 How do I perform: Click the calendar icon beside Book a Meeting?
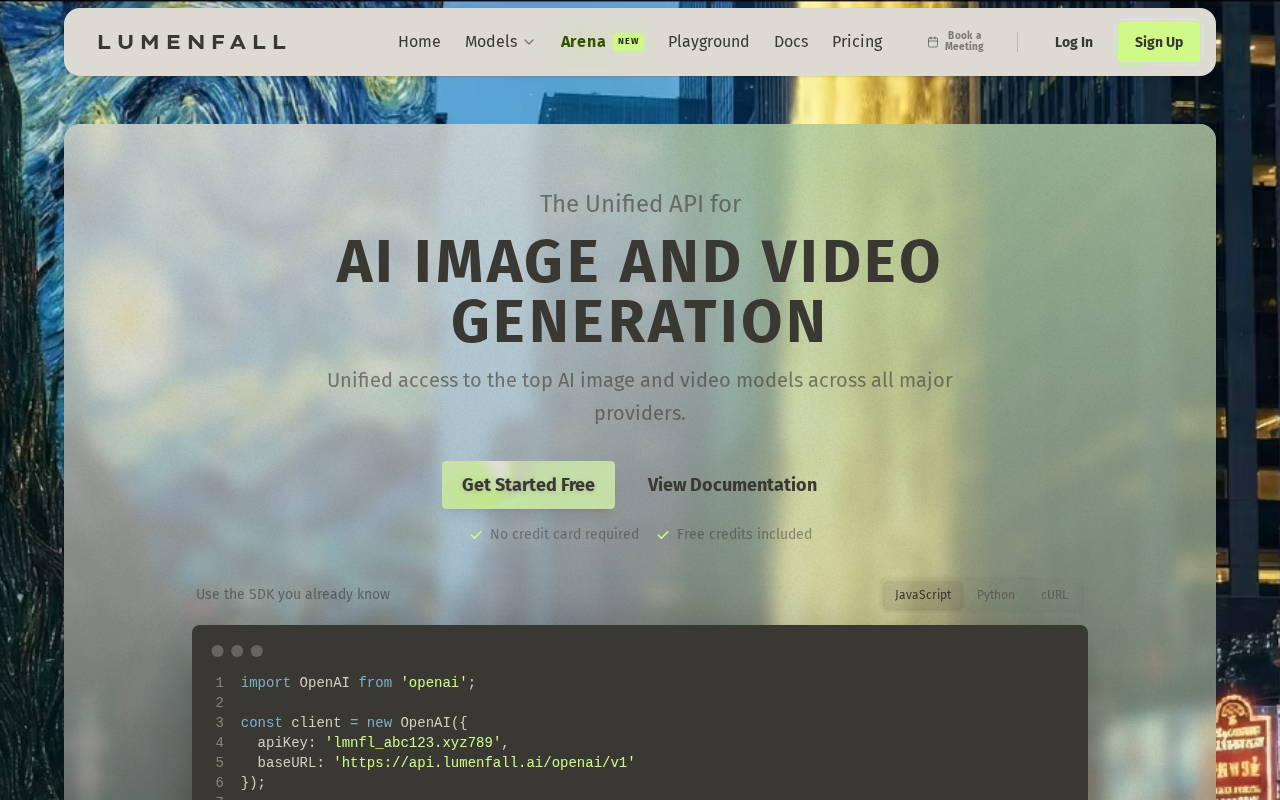coord(933,42)
